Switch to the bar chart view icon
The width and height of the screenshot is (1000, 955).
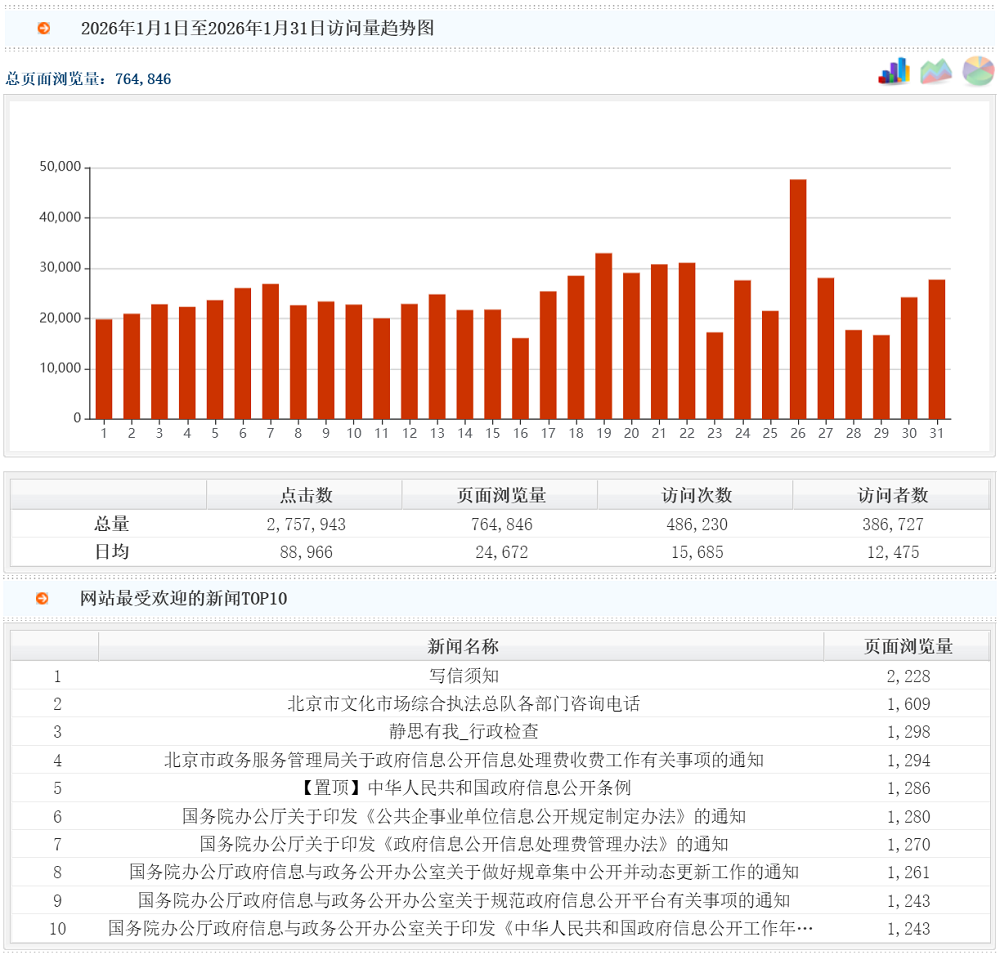(x=893, y=71)
